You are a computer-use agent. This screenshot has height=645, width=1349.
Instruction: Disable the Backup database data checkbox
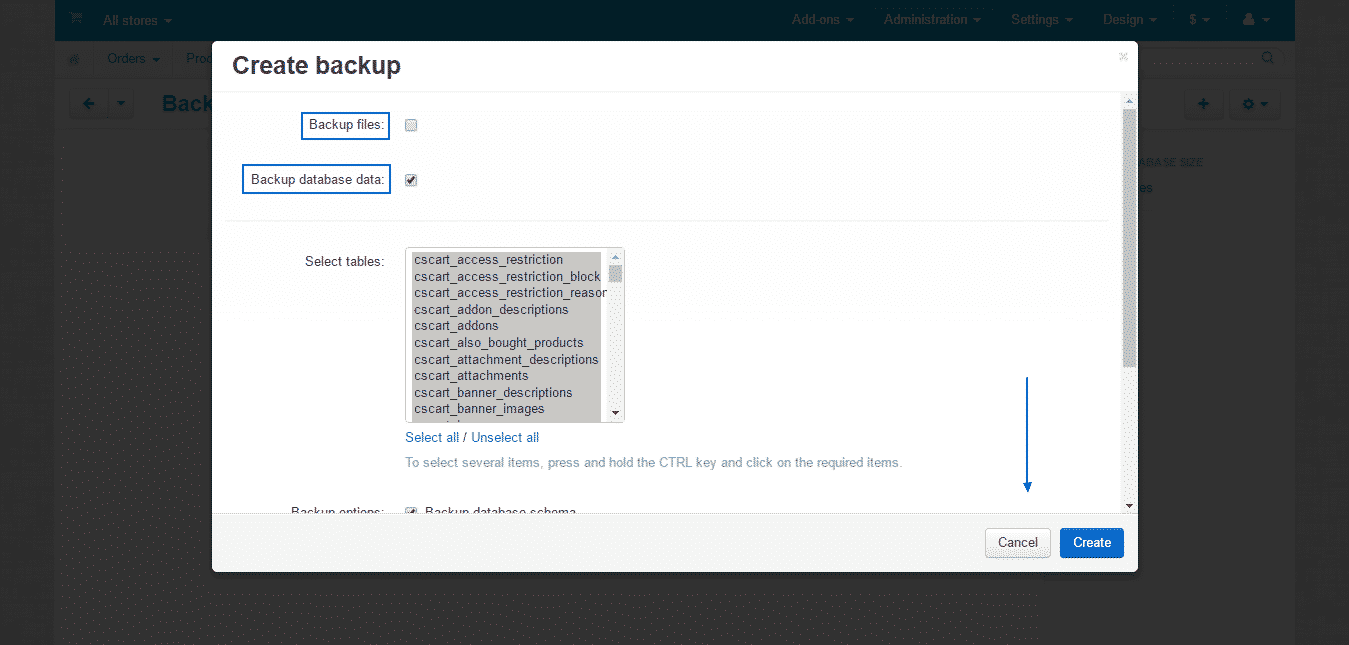point(411,179)
